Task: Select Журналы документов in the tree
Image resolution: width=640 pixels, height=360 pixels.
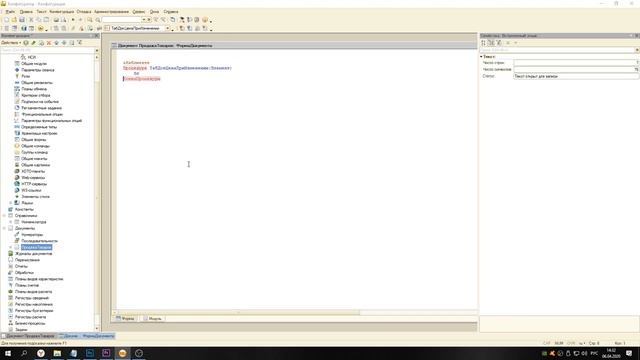Action: pos(33,254)
